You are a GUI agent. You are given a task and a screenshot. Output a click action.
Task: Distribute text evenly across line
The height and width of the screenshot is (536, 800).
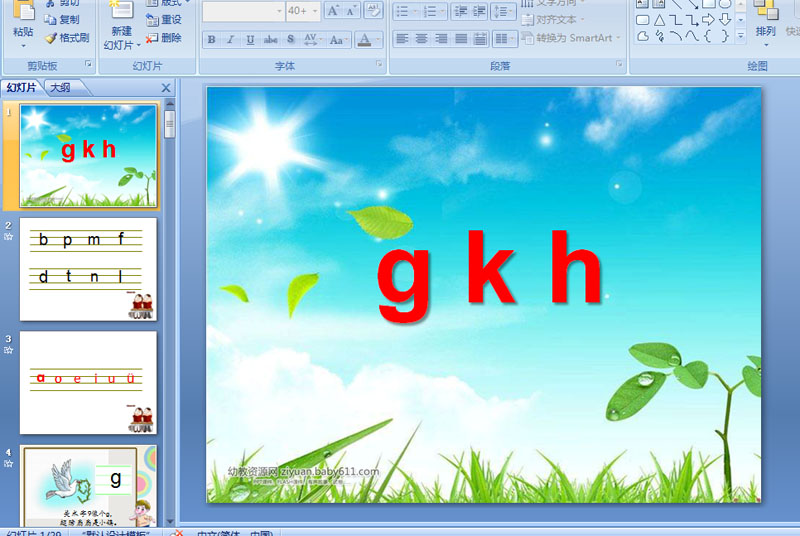point(480,38)
